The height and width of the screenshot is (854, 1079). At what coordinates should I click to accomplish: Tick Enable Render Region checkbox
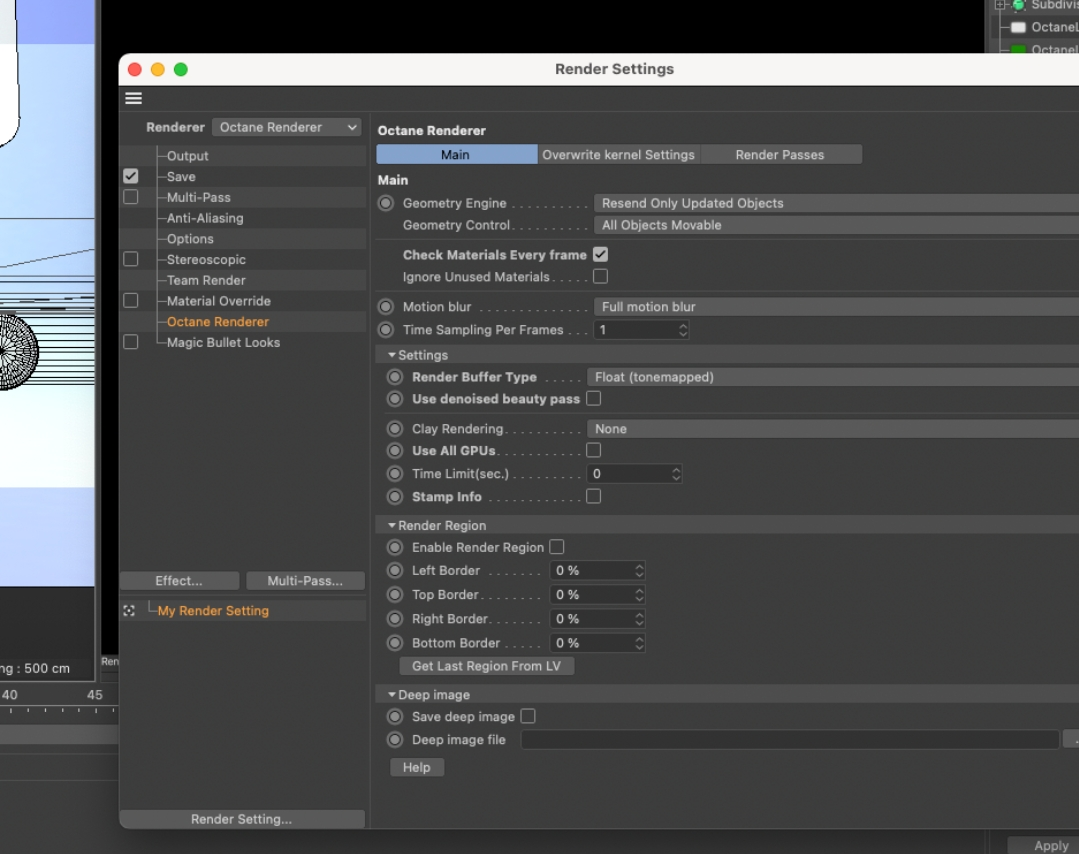[x=557, y=548]
